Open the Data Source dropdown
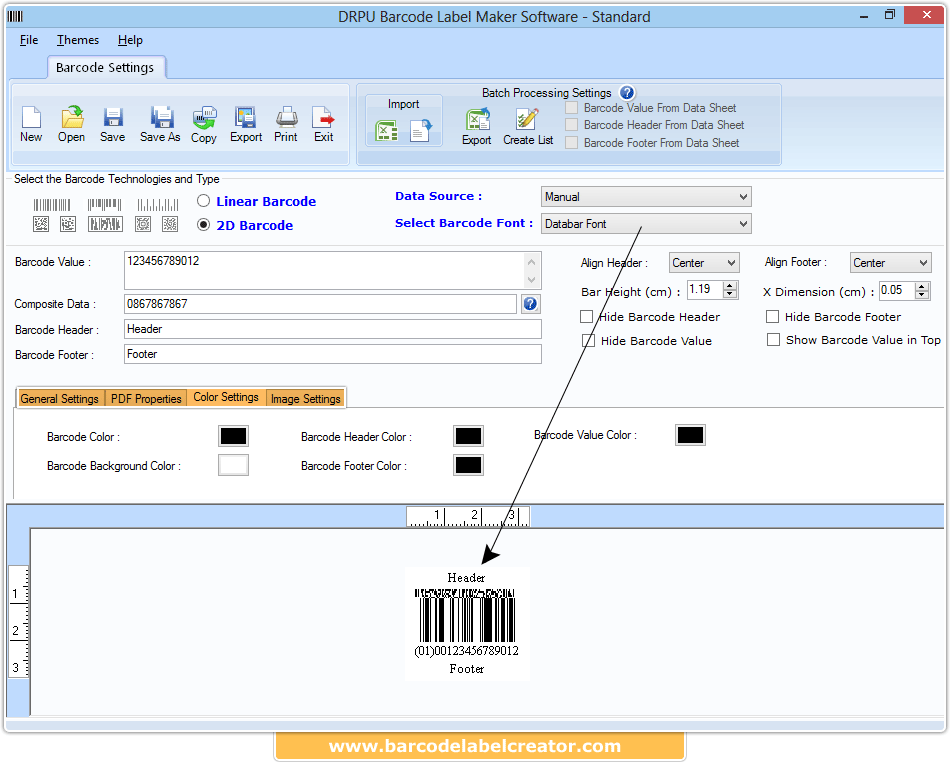Screen dimensions: 950x762 646,197
